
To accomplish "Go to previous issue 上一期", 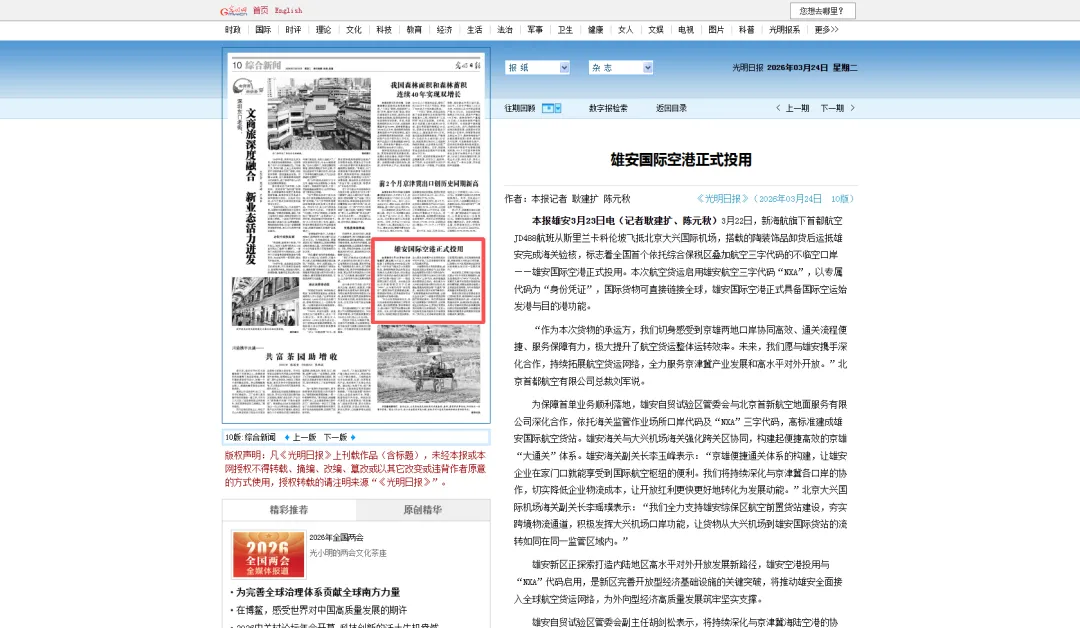I will tap(798, 108).
